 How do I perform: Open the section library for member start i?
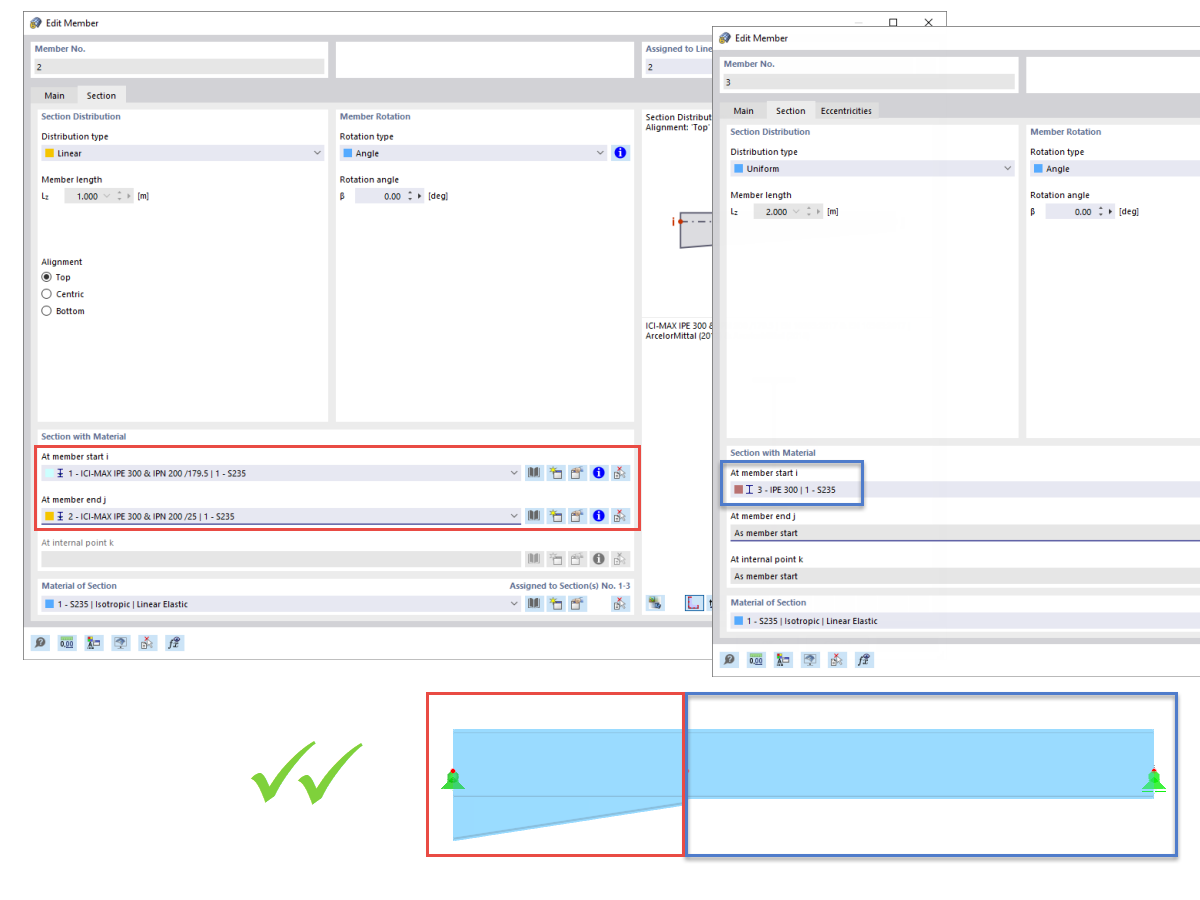pos(534,472)
